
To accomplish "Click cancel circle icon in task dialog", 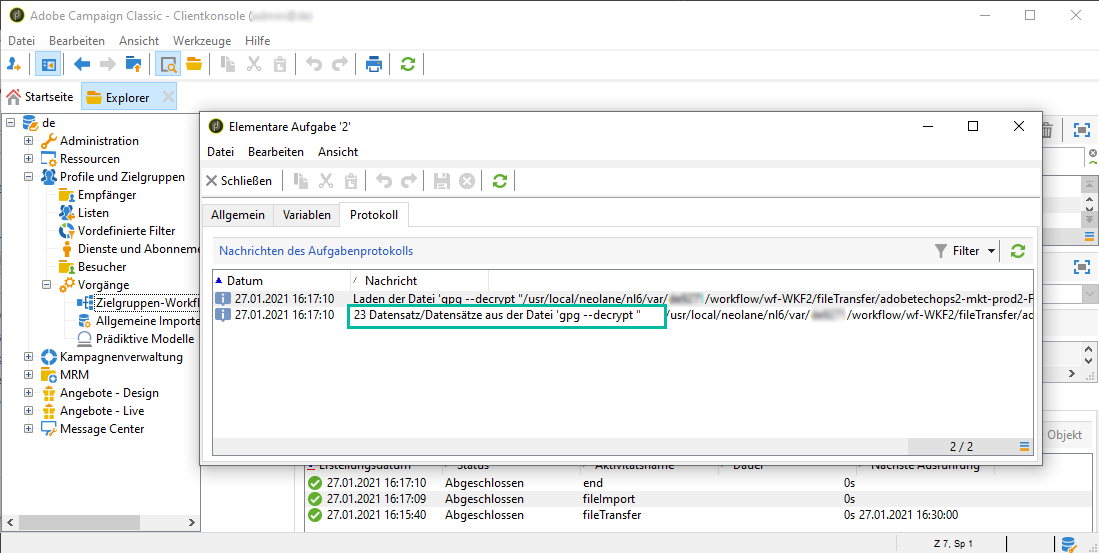I will coord(467,181).
